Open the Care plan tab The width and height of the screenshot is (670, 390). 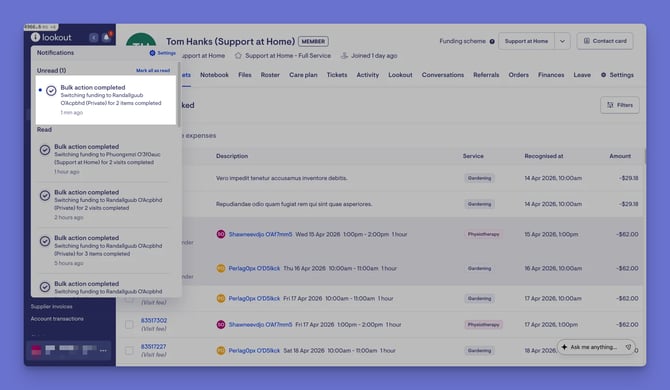point(303,75)
